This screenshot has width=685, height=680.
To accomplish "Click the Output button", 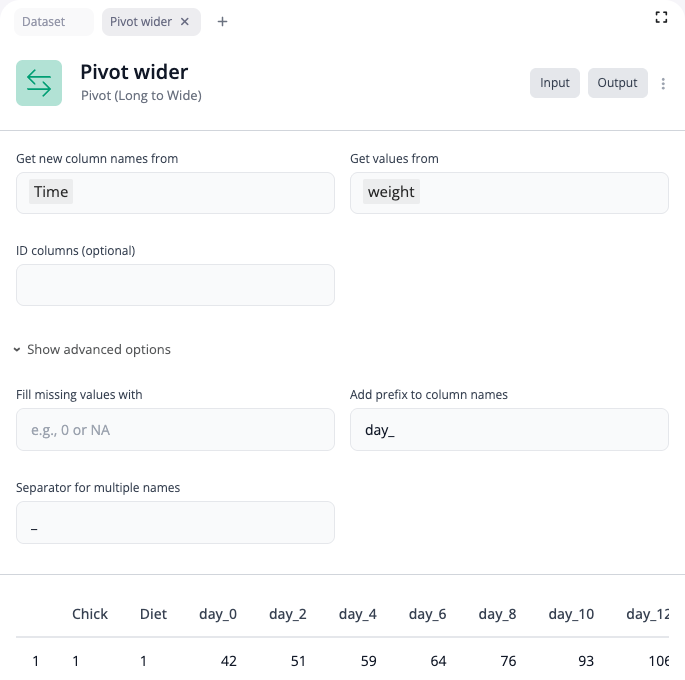I will pos(617,83).
